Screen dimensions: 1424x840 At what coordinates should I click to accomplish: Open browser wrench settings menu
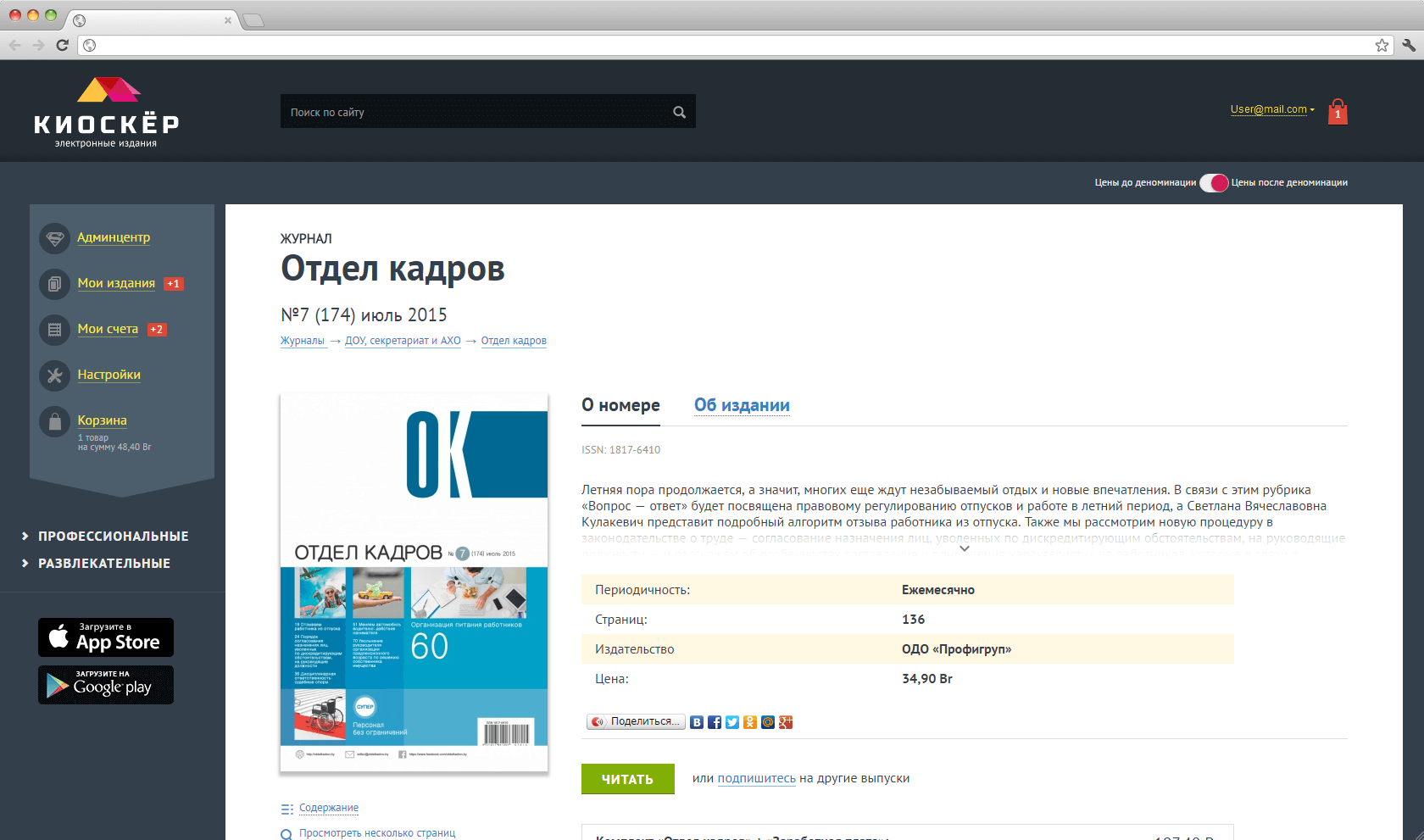pos(1409,45)
